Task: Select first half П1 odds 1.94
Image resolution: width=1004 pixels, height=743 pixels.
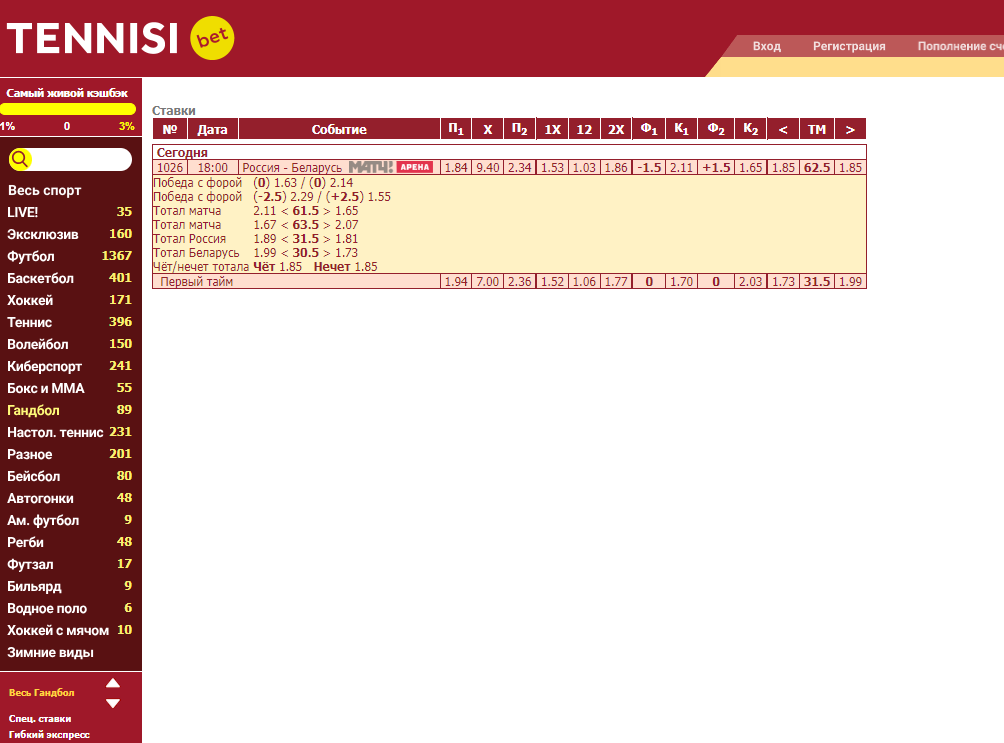Action: tap(456, 282)
